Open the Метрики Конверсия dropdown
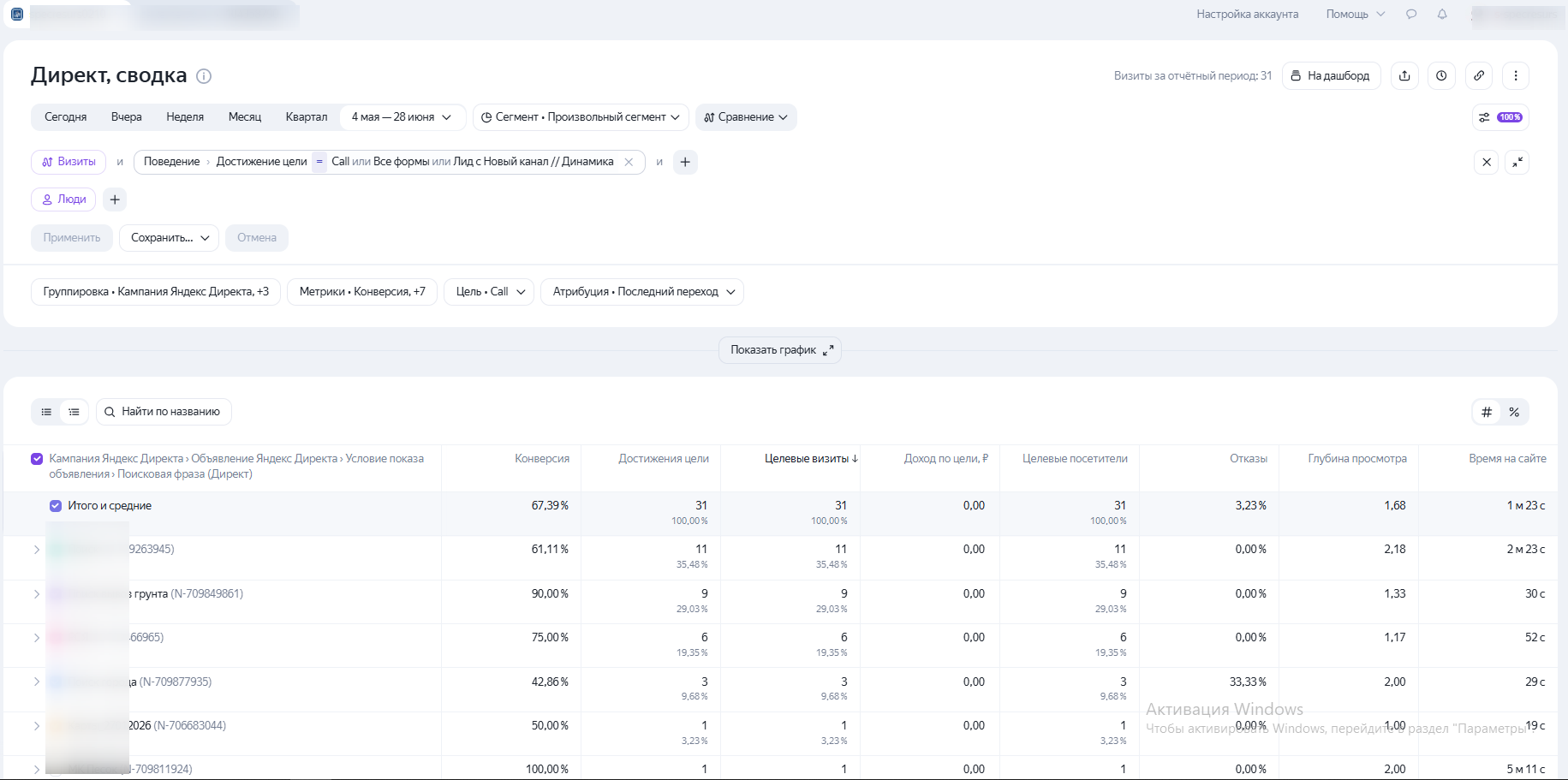Image resolution: width=1568 pixels, height=780 pixels. click(362, 292)
